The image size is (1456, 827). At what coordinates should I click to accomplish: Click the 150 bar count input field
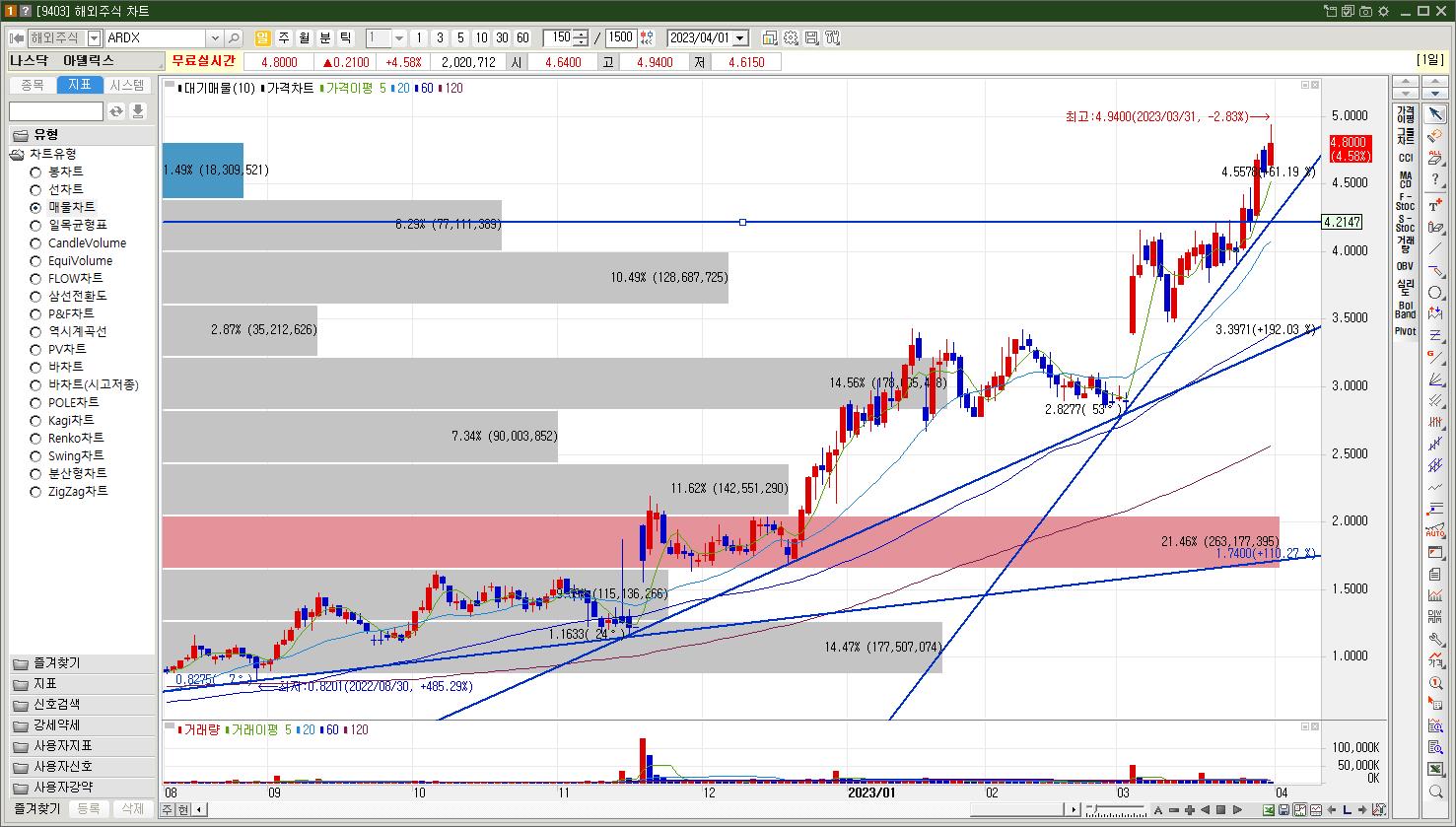pyautogui.click(x=558, y=37)
